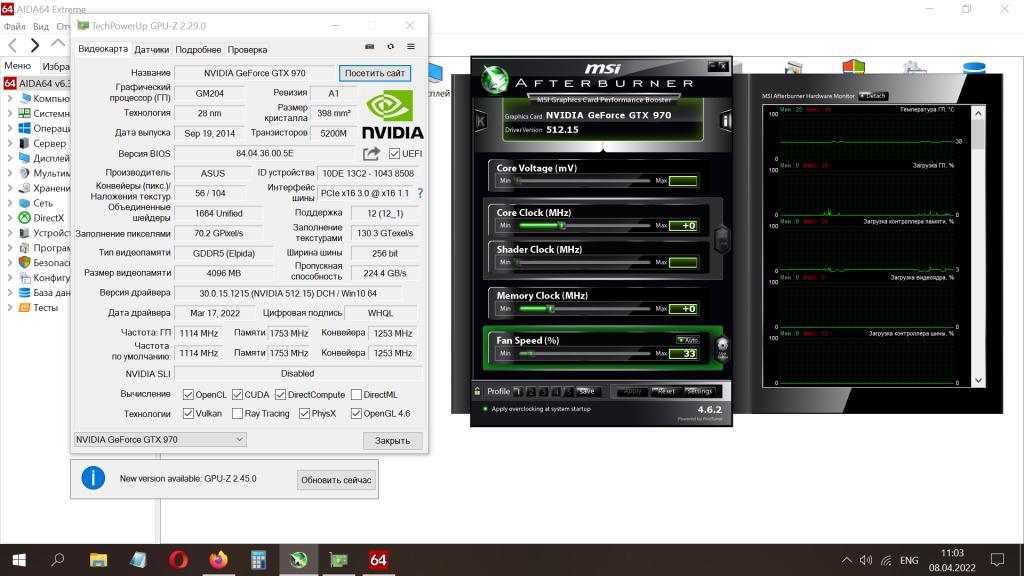This screenshot has height=576, width=1024.
Task: Click the Посетить сайт button
Action: pyautogui.click(x=375, y=73)
